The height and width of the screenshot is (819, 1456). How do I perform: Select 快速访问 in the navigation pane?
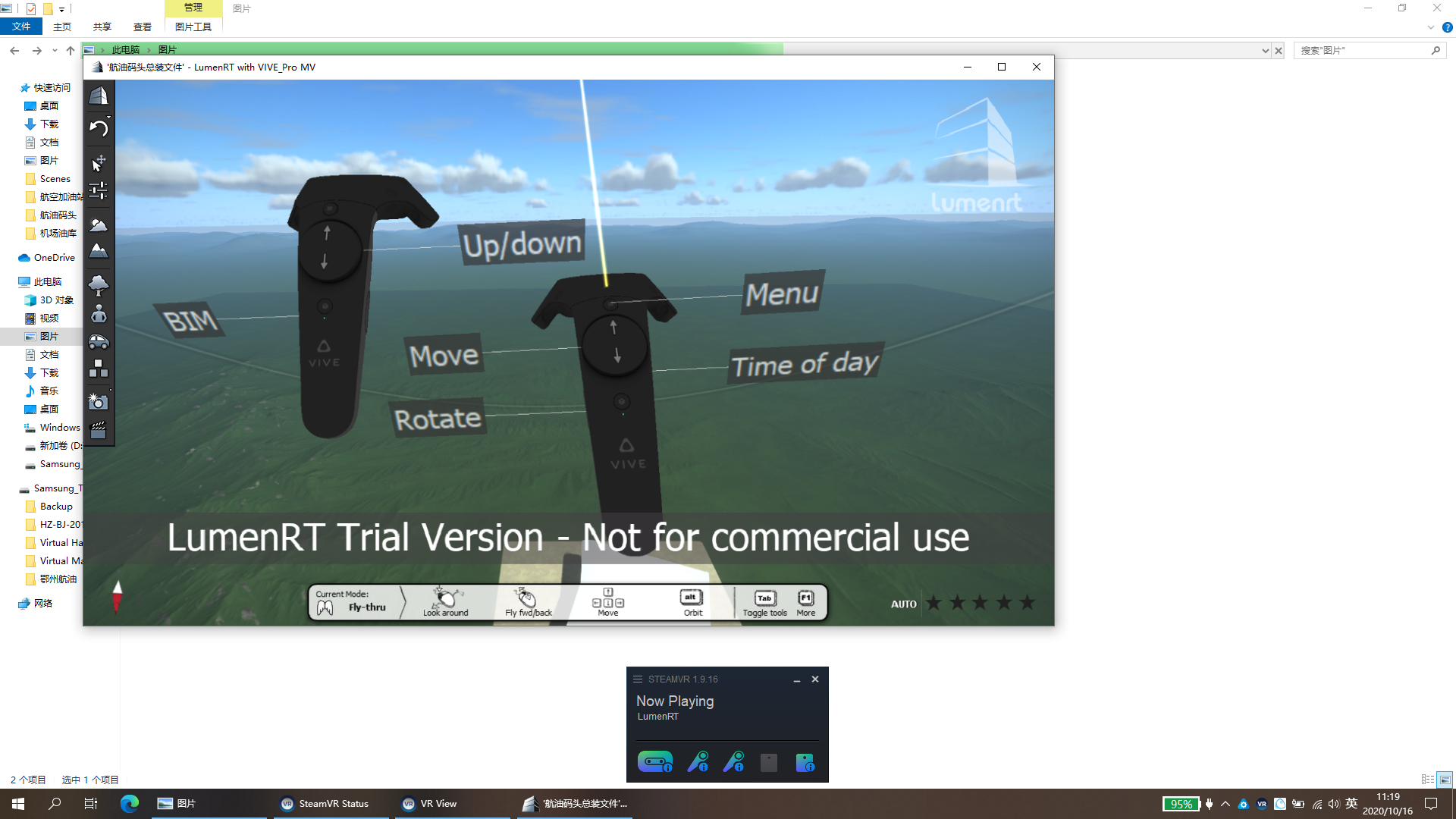52,88
